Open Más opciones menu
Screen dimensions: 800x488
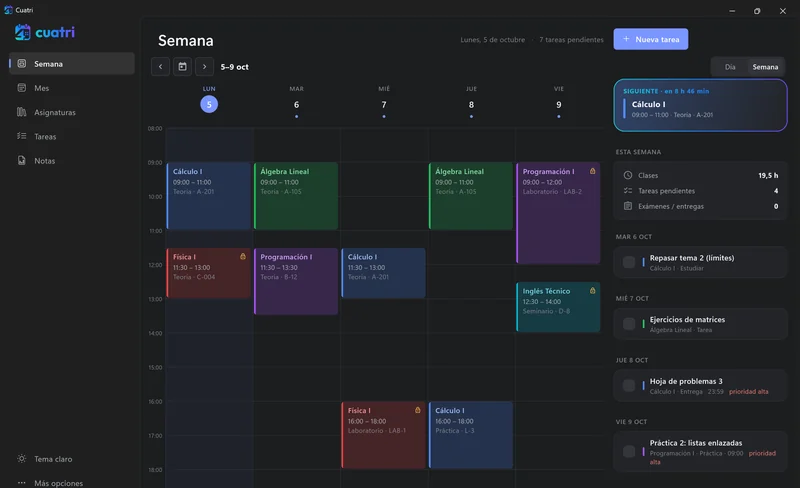pos(71,482)
